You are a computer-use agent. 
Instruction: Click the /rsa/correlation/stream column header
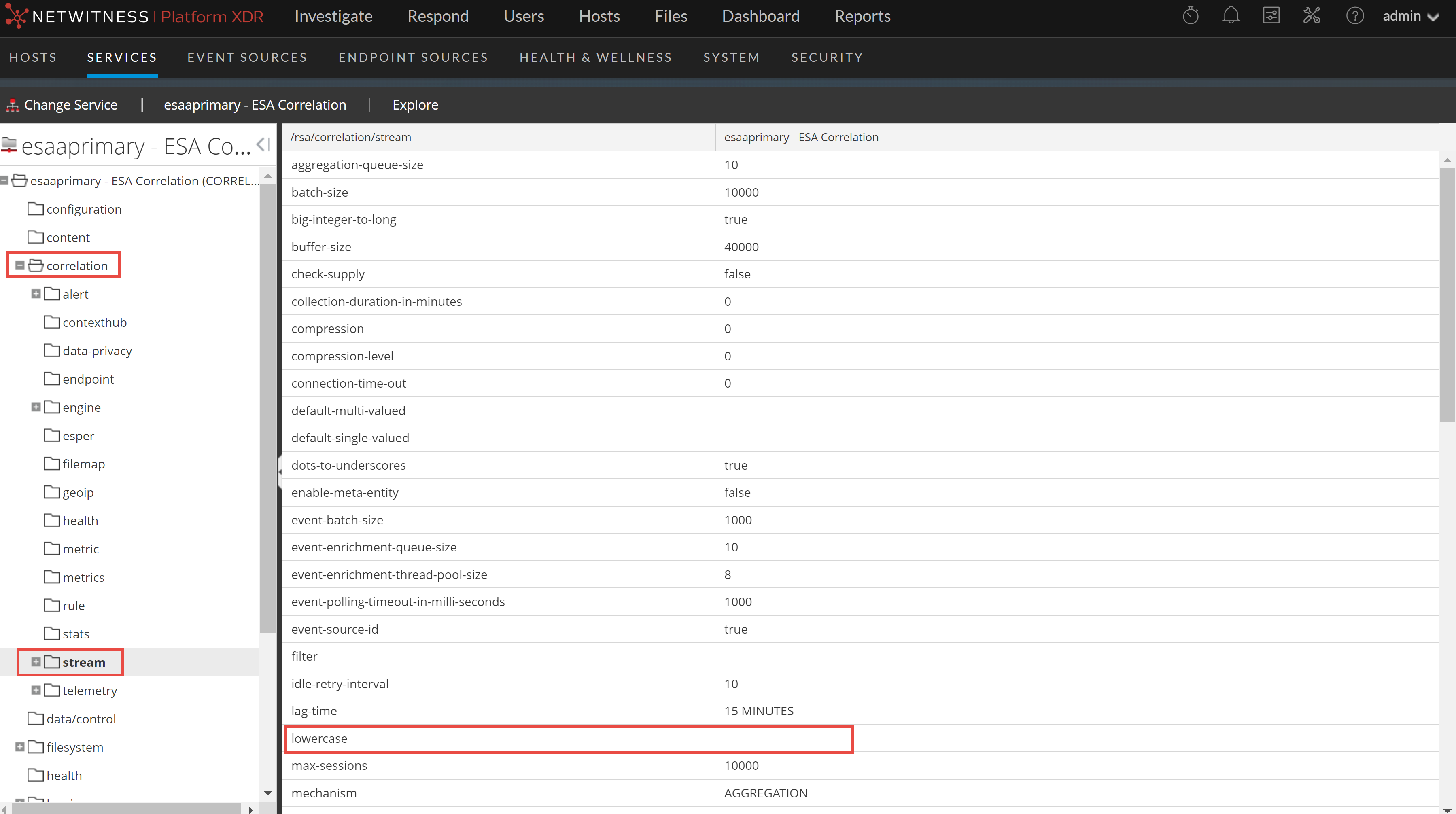tap(499, 138)
